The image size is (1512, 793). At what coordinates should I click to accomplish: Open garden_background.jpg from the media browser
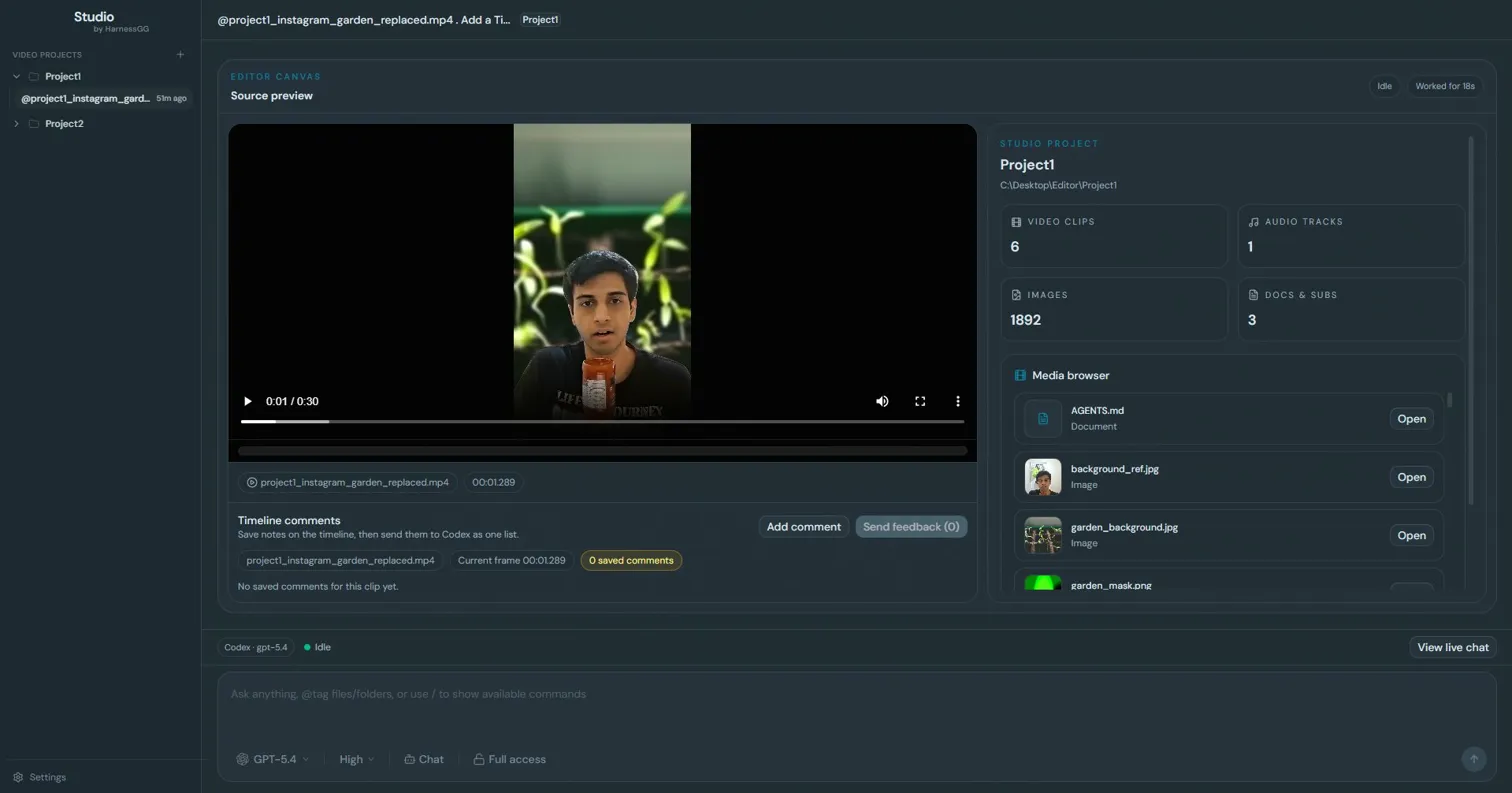click(x=1410, y=535)
